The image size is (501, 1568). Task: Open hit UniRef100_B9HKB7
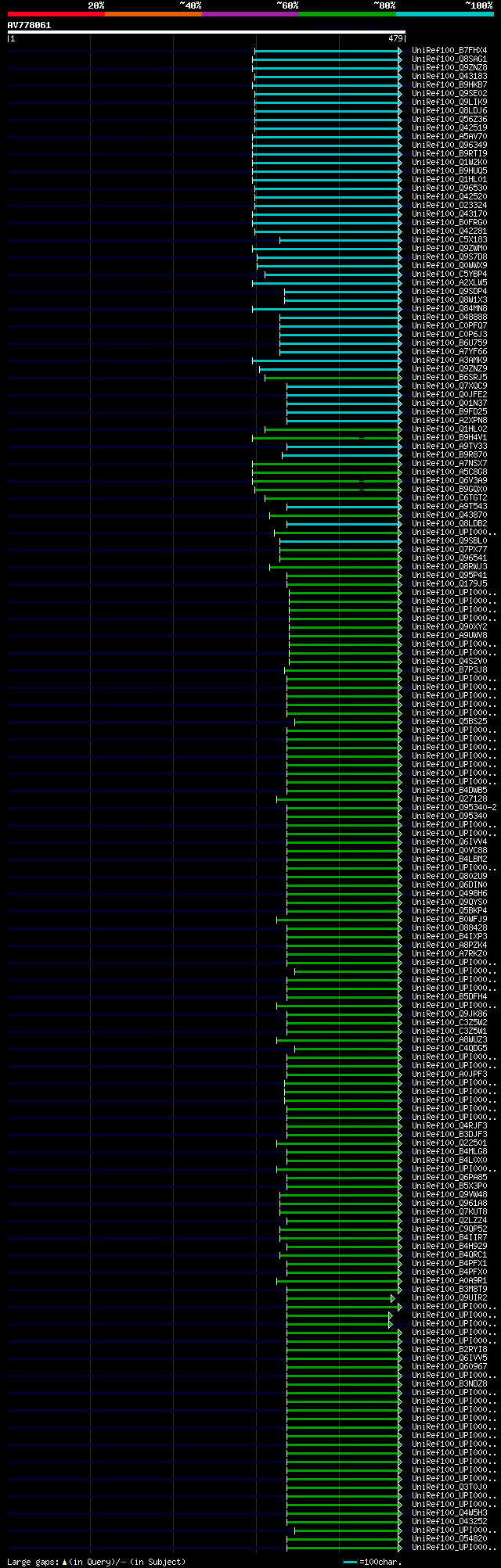pos(449,84)
